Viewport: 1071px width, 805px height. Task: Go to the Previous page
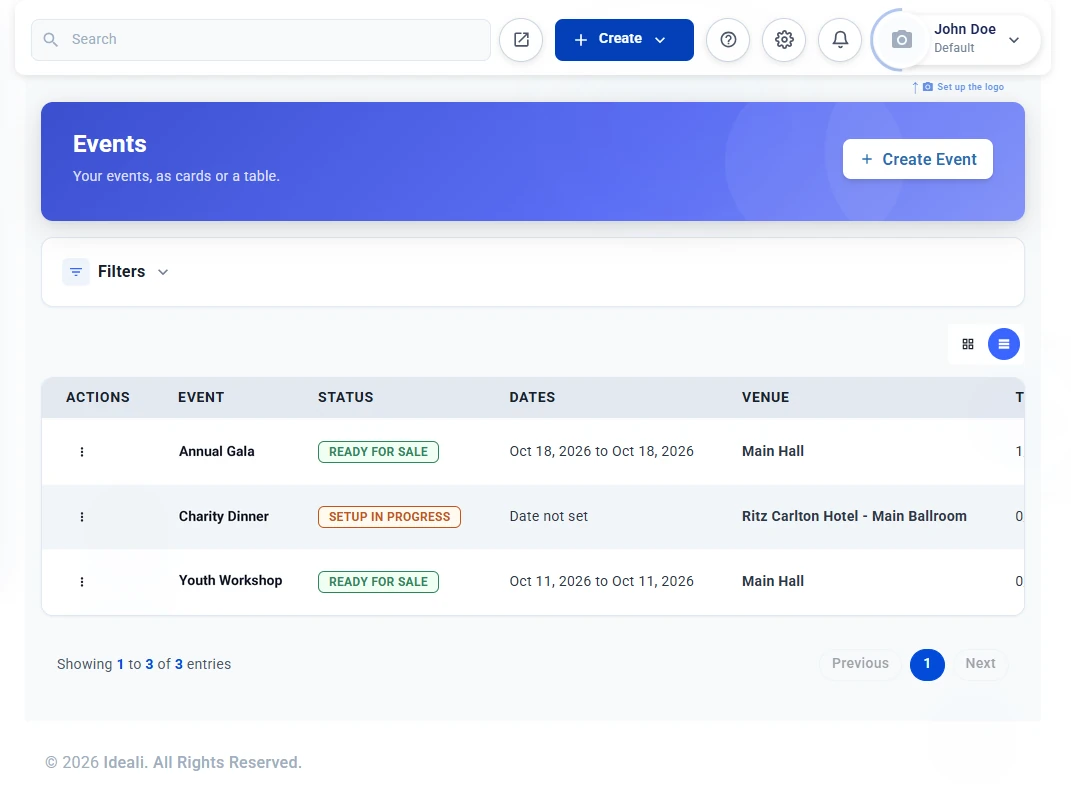click(x=859, y=664)
